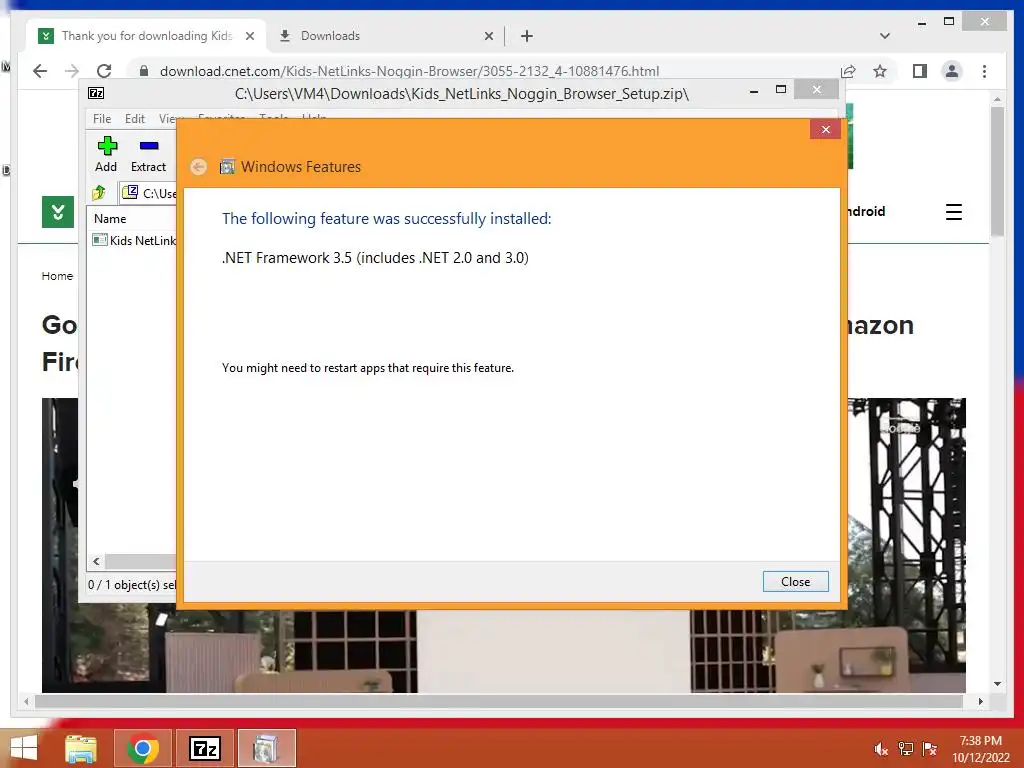
Task: Close the Windows Features dialog with red X
Action: (x=825, y=129)
